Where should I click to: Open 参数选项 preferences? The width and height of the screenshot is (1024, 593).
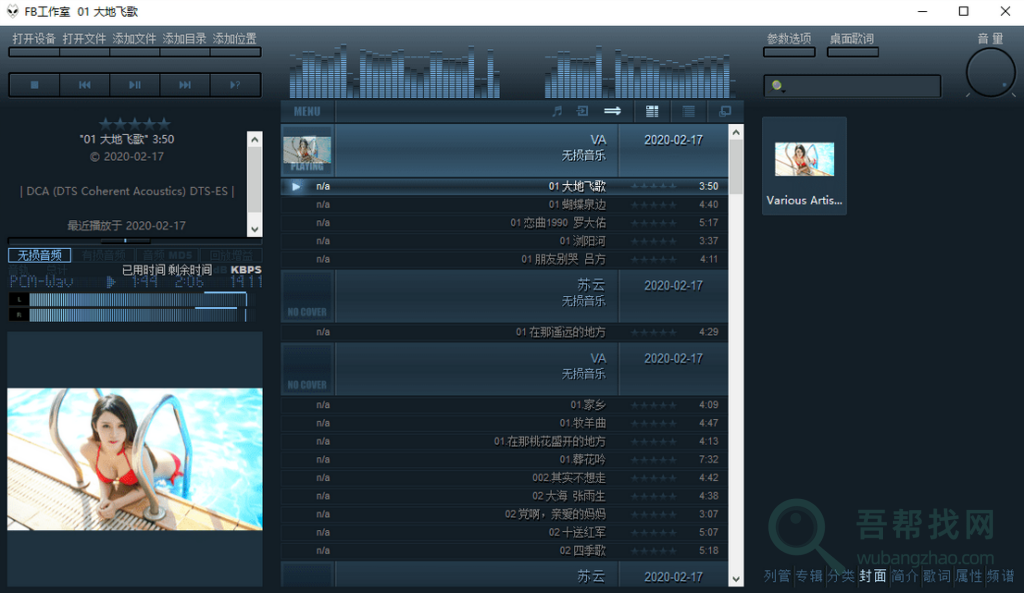point(789,39)
